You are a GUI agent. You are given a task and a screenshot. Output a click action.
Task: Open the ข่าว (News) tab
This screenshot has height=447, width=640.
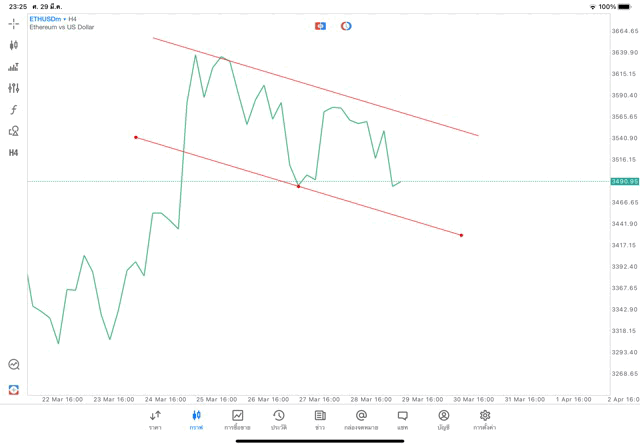[320, 420]
